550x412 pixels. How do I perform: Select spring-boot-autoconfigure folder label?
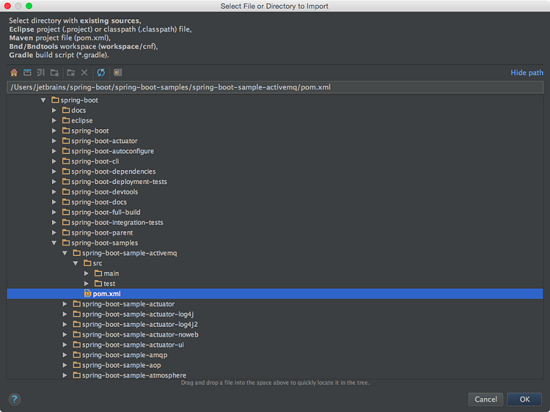click(113, 151)
